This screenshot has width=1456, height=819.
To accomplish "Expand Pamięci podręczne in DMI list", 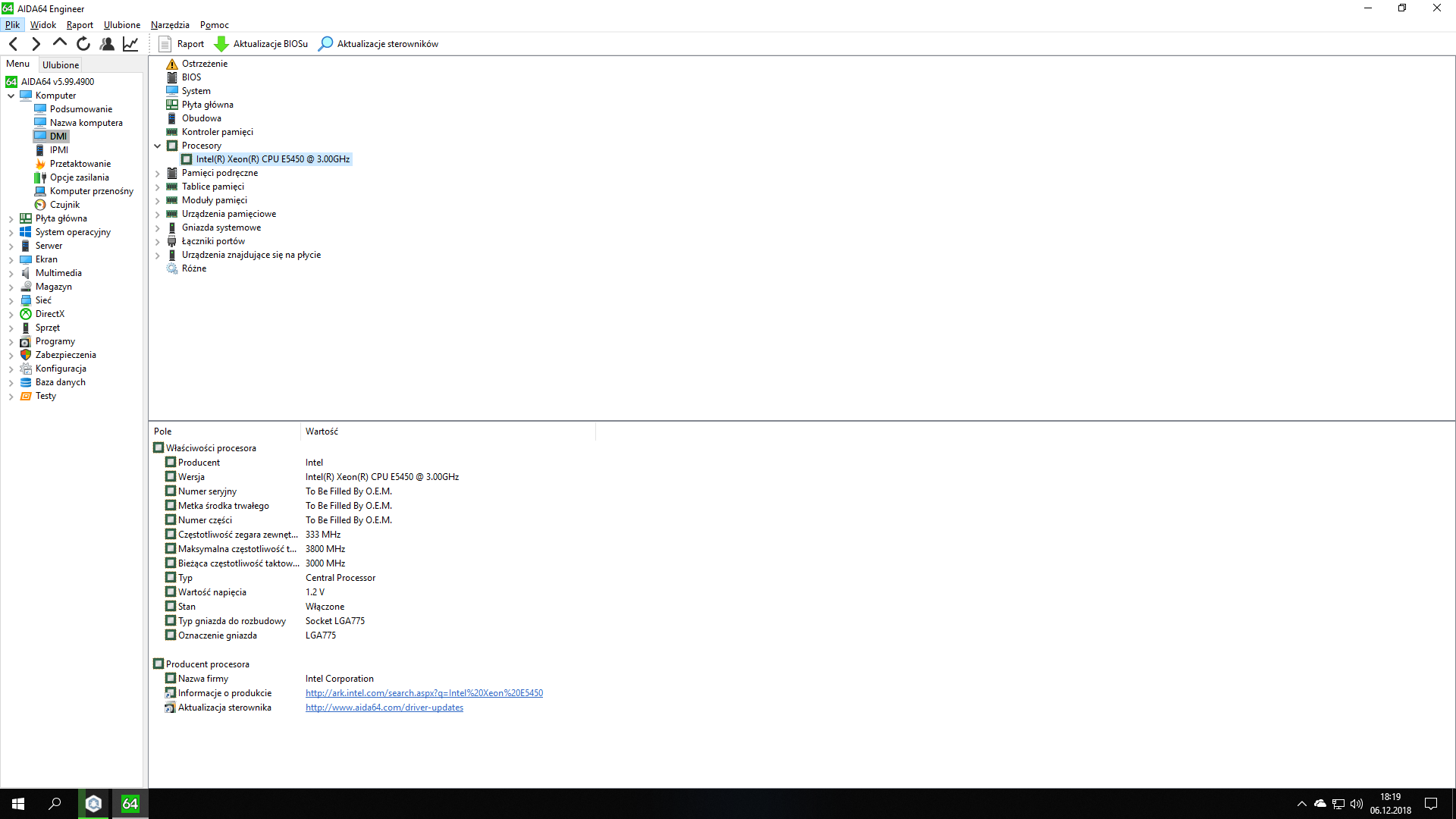I will pyautogui.click(x=158, y=173).
